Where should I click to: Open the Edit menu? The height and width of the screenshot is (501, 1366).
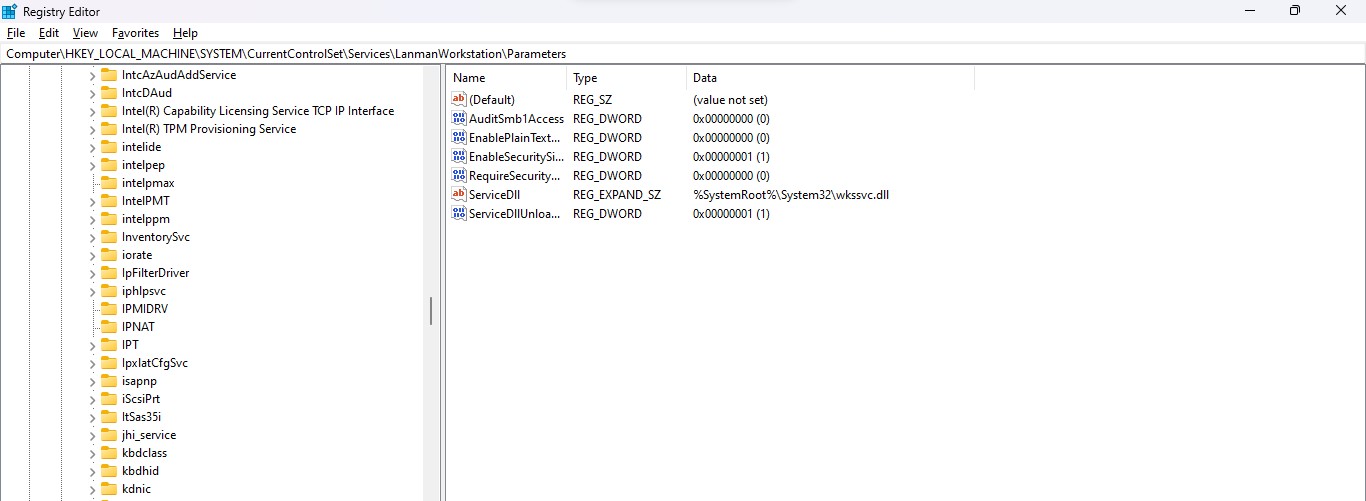(49, 33)
